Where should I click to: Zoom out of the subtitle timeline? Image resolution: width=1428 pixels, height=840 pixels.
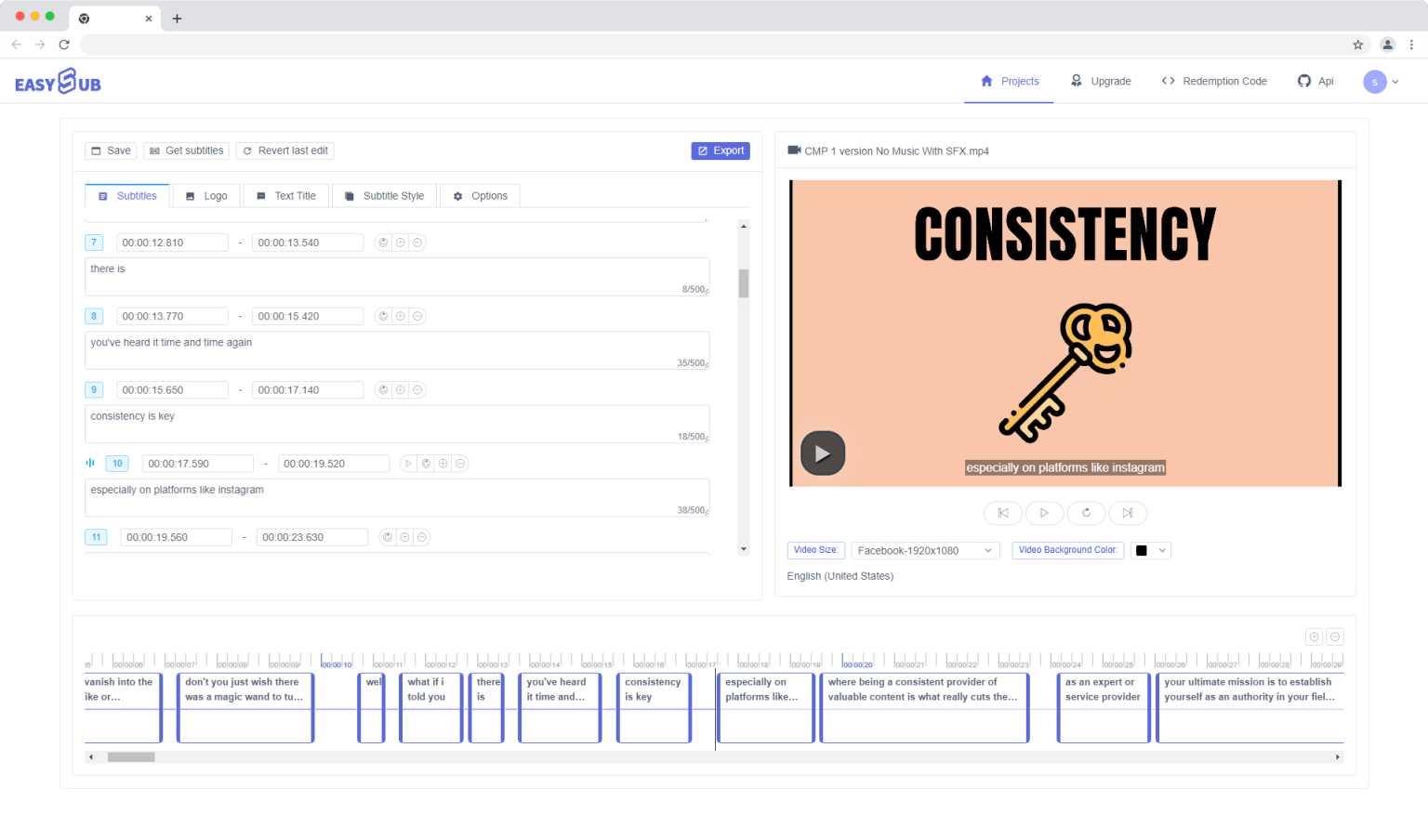(x=1335, y=637)
